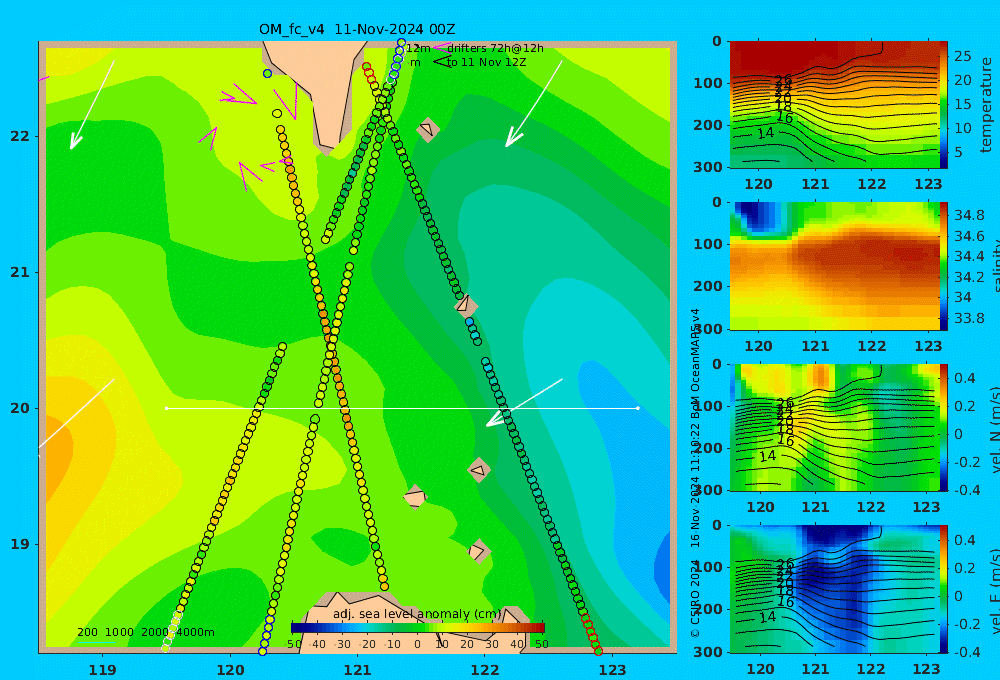The width and height of the screenshot is (1000, 680).
Task: Click the vel. N color bar
Action: (944, 427)
